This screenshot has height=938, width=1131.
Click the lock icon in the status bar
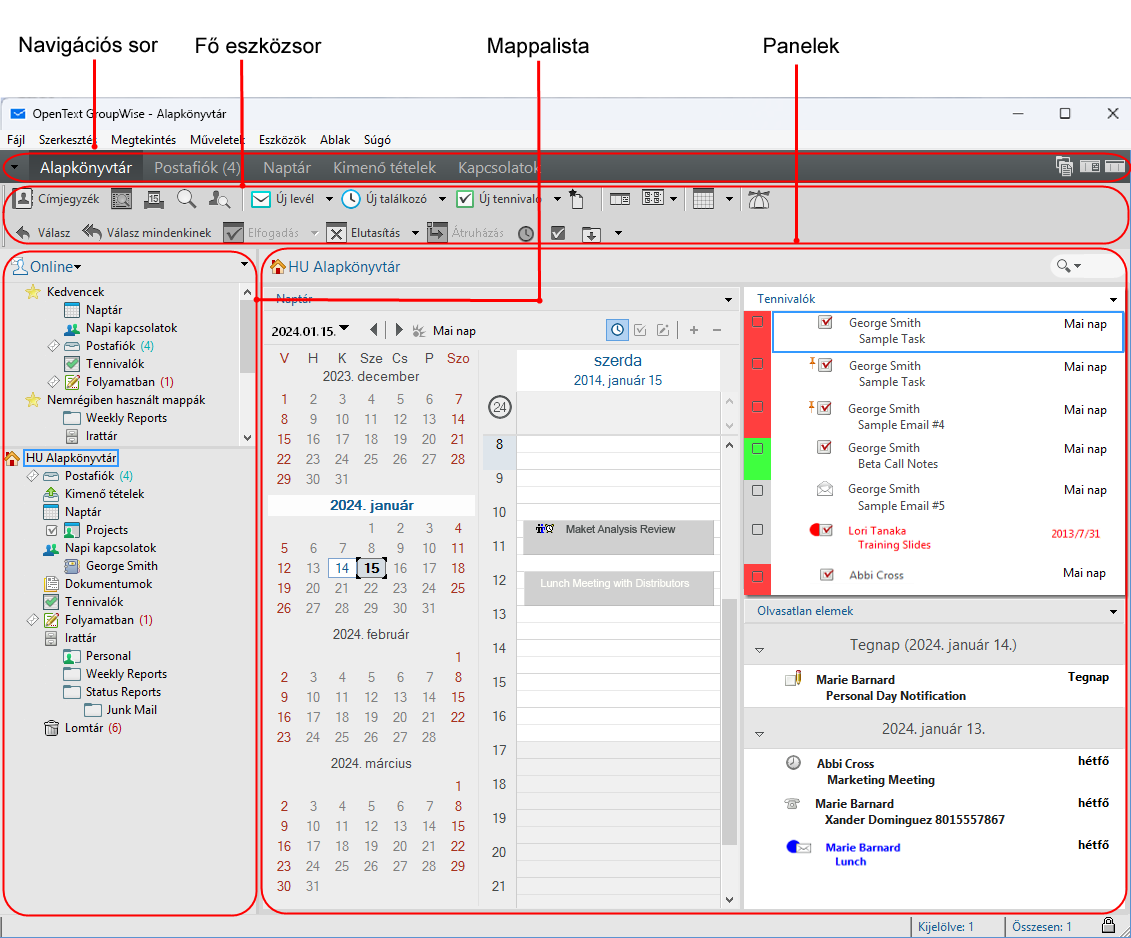(x=1109, y=925)
